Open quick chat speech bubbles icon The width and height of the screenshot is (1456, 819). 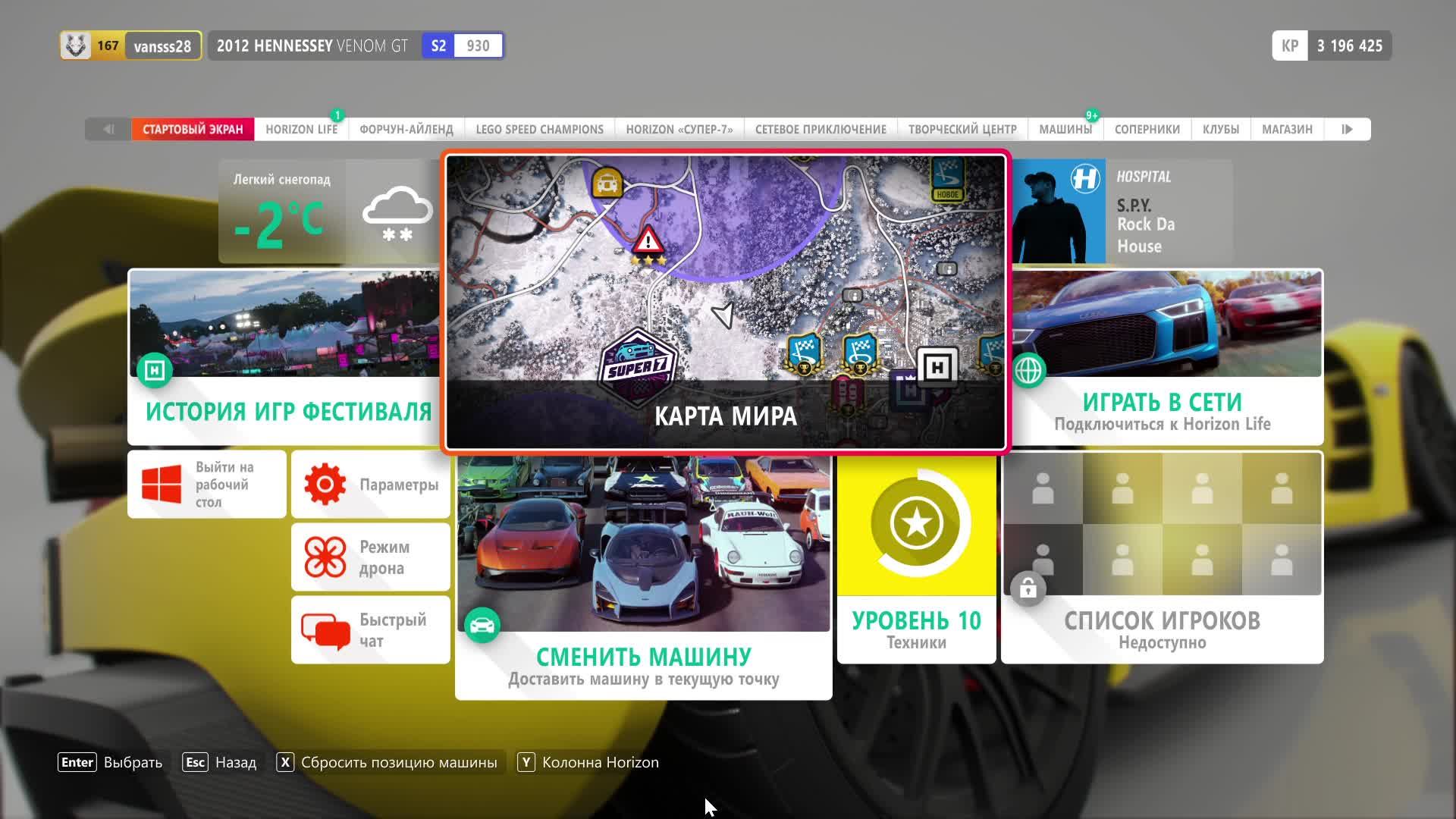[x=325, y=630]
